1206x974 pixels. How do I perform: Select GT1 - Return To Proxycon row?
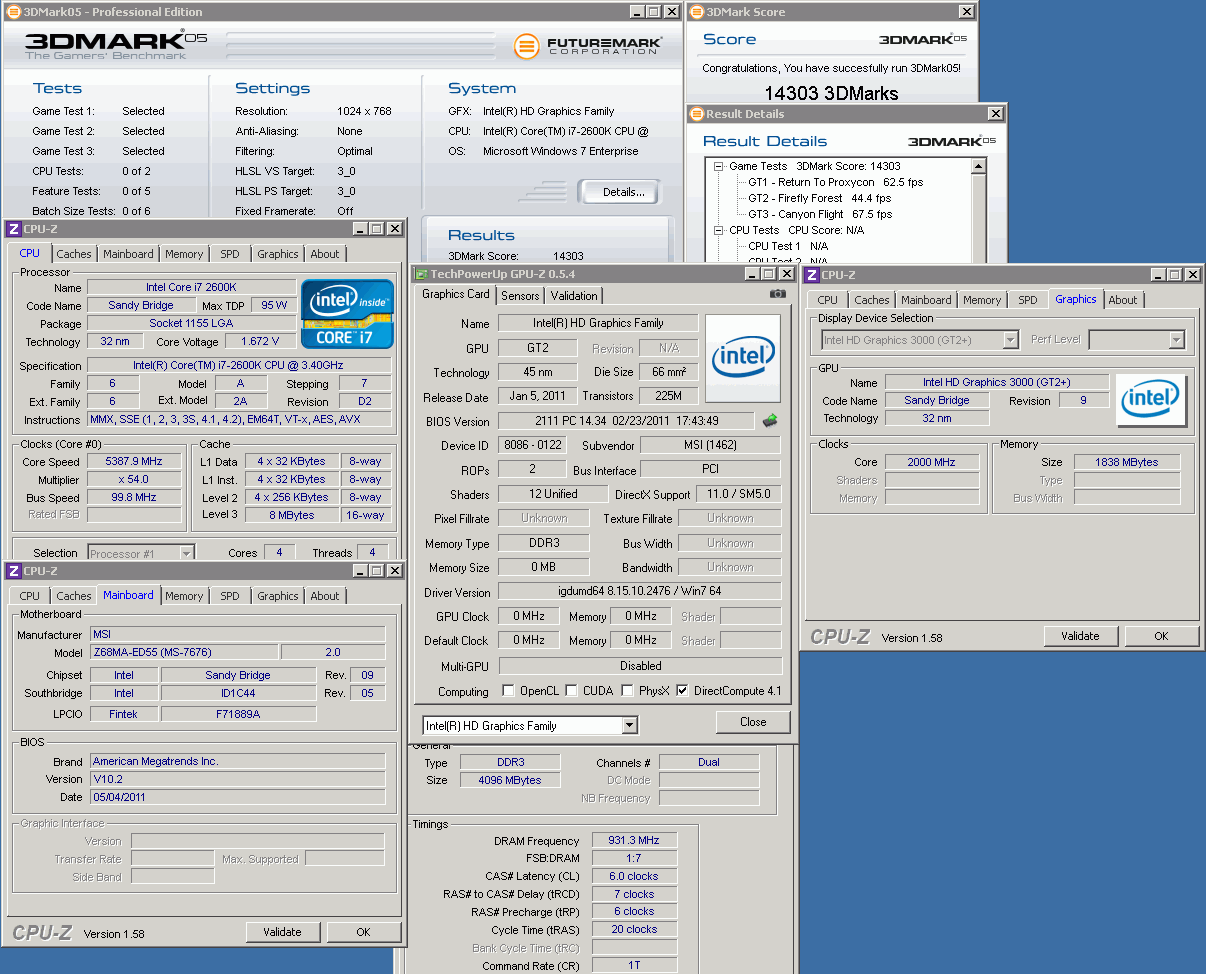click(836, 182)
